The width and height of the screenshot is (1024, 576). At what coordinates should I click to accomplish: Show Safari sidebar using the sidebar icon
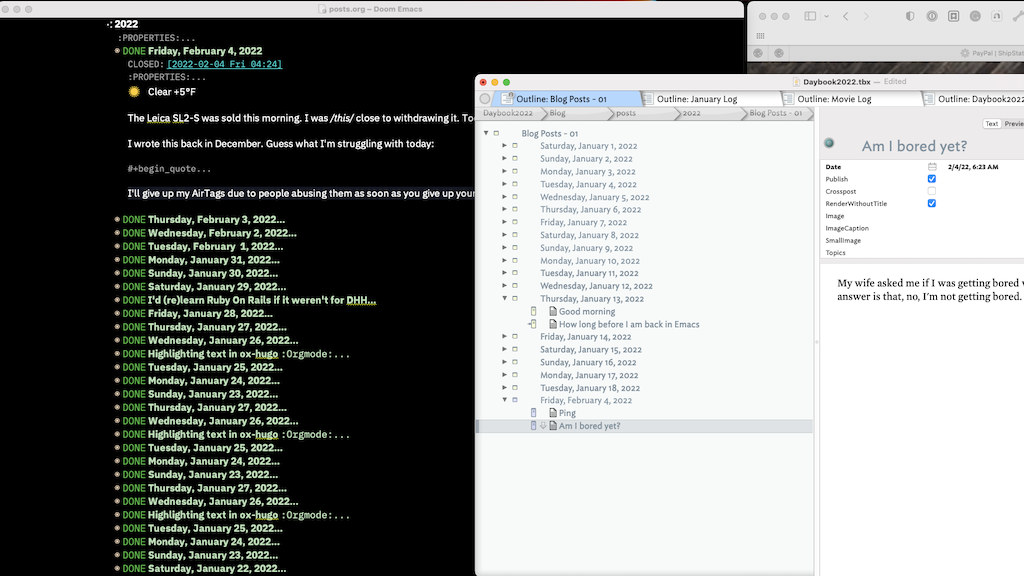[x=810, y=17]
